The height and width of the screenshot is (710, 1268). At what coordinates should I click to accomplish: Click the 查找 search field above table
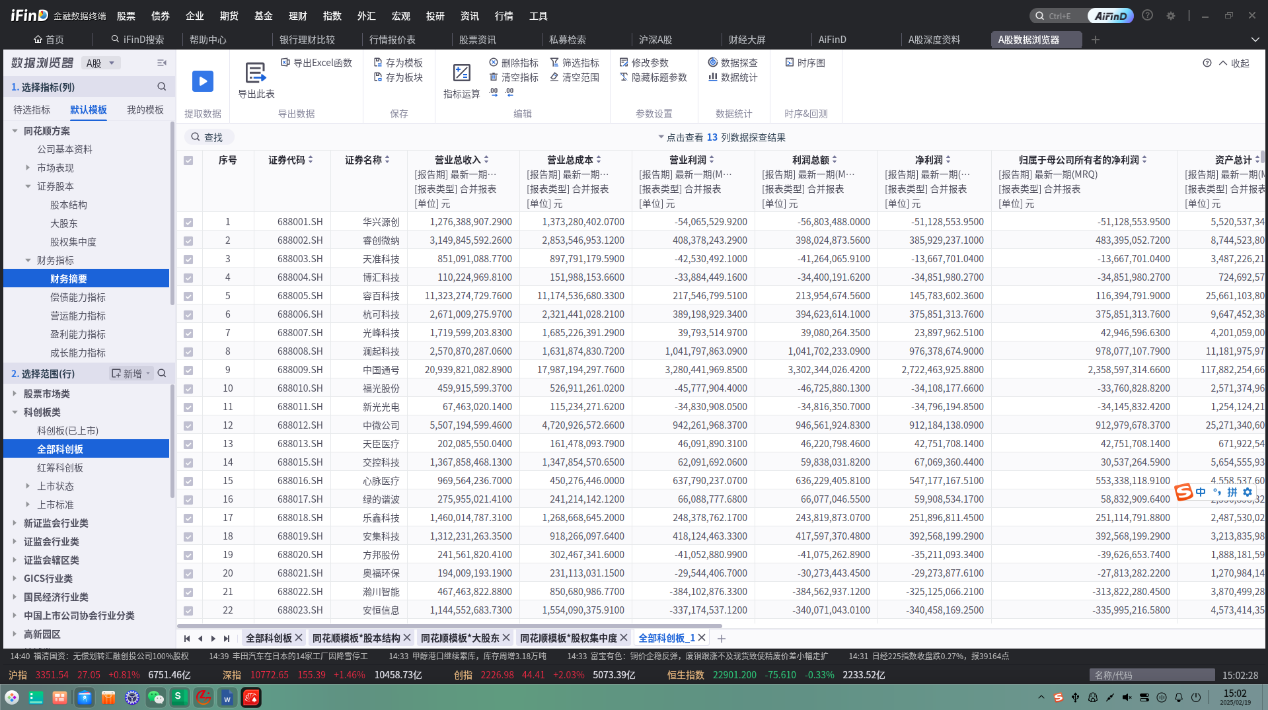[x=210, y=137]
